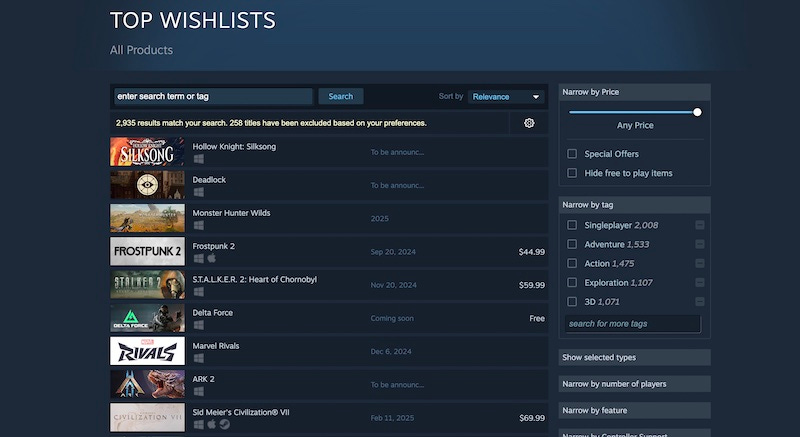This screenshot has height=437, width=800.
Task: Open the Frostpunk 2 title link
Action: [213, 246]
